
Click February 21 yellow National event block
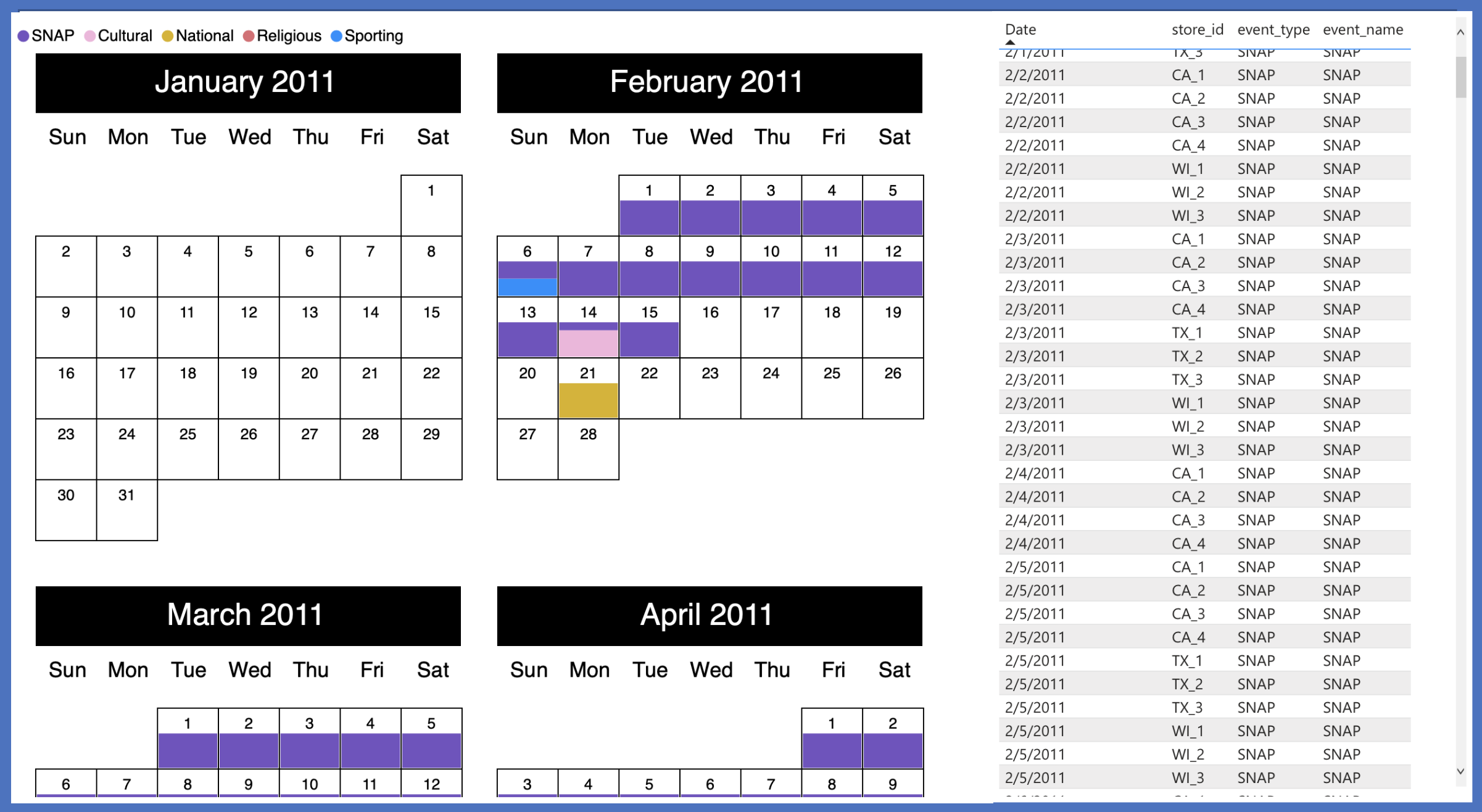point(588,400)
